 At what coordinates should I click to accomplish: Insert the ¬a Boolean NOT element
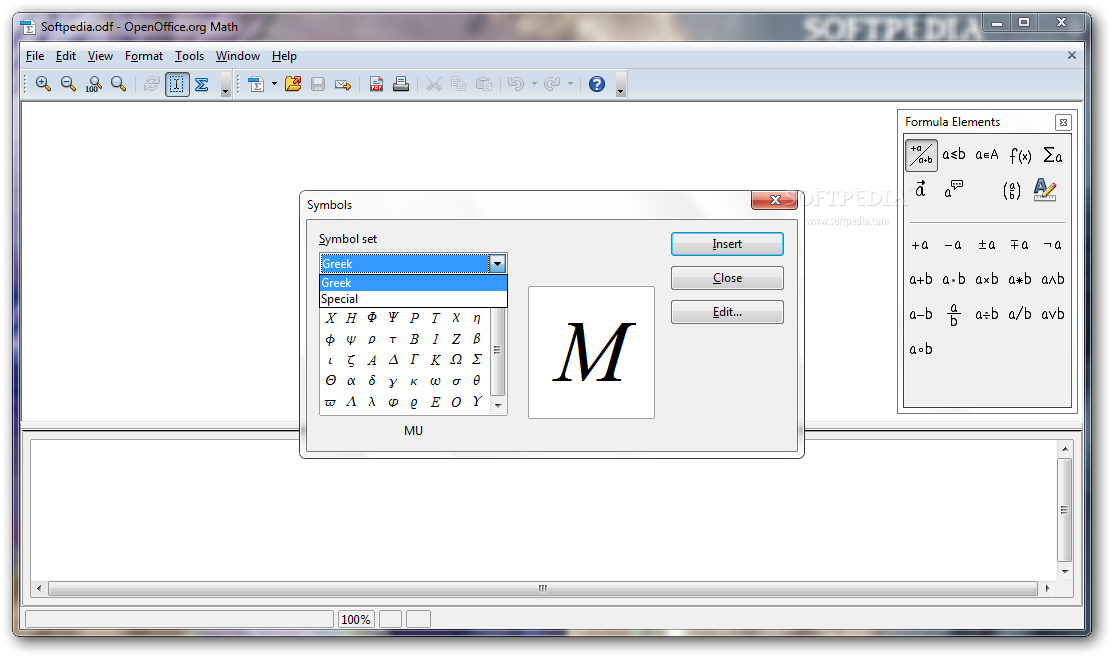1052,245
